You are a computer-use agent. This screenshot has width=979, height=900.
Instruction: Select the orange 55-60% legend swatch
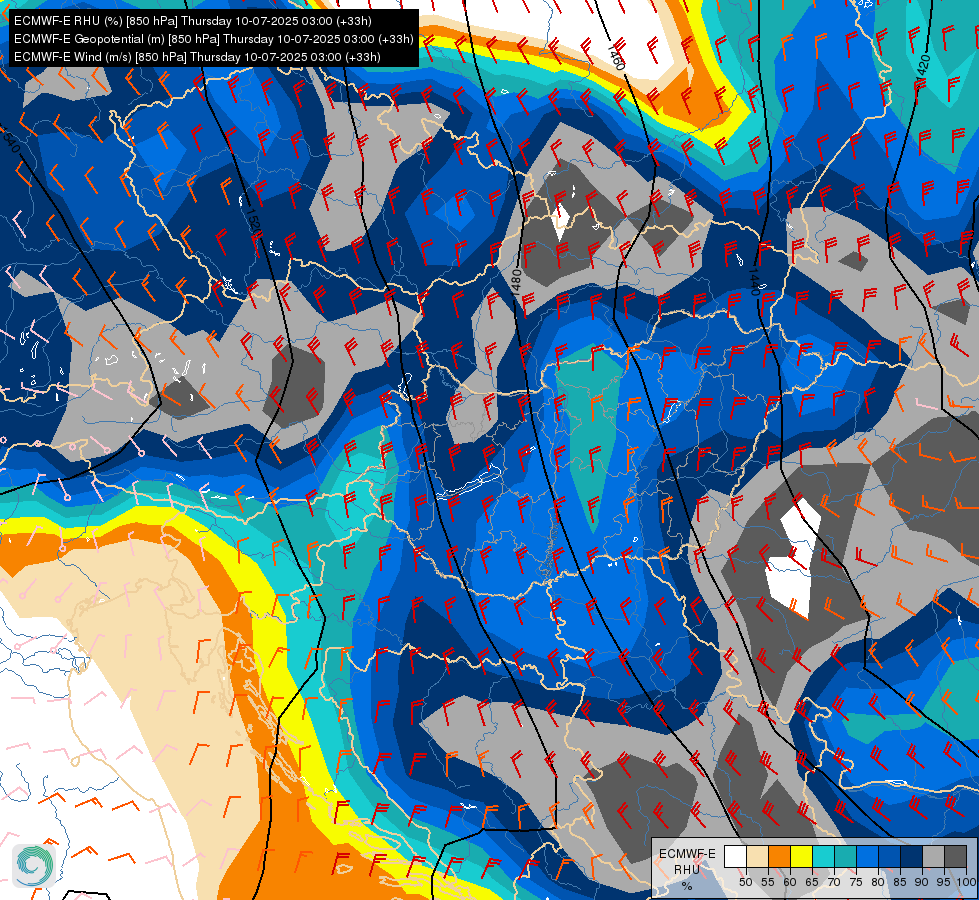click(x=780, y=856)
